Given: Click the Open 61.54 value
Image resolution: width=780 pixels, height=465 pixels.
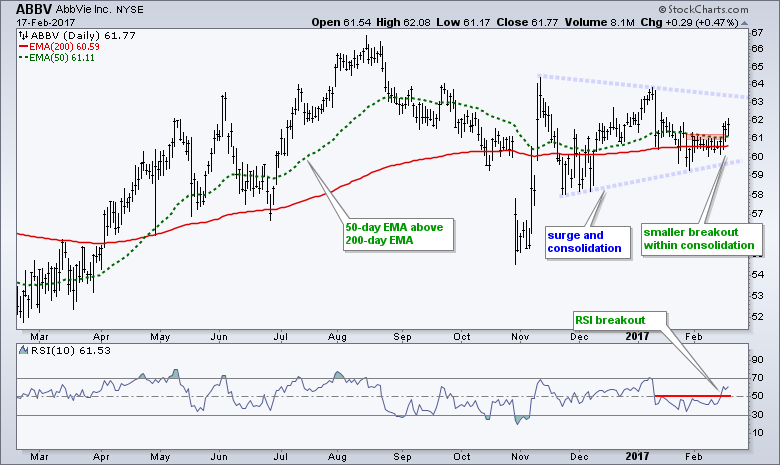Looking at the screenshot, I should tap(341, 22).
